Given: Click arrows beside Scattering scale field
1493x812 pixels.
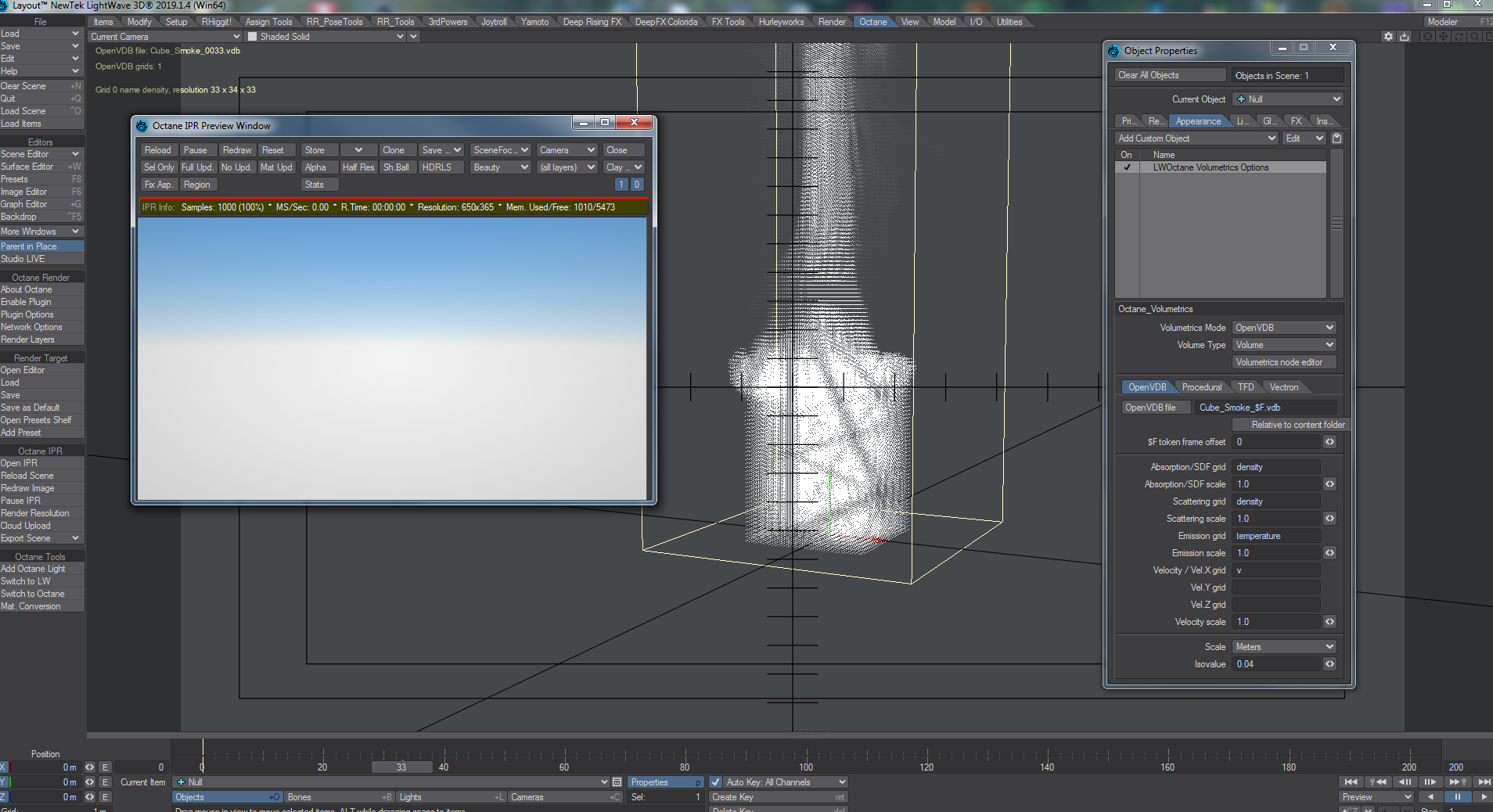Looking at the screenshot, I should point(1329,519).
